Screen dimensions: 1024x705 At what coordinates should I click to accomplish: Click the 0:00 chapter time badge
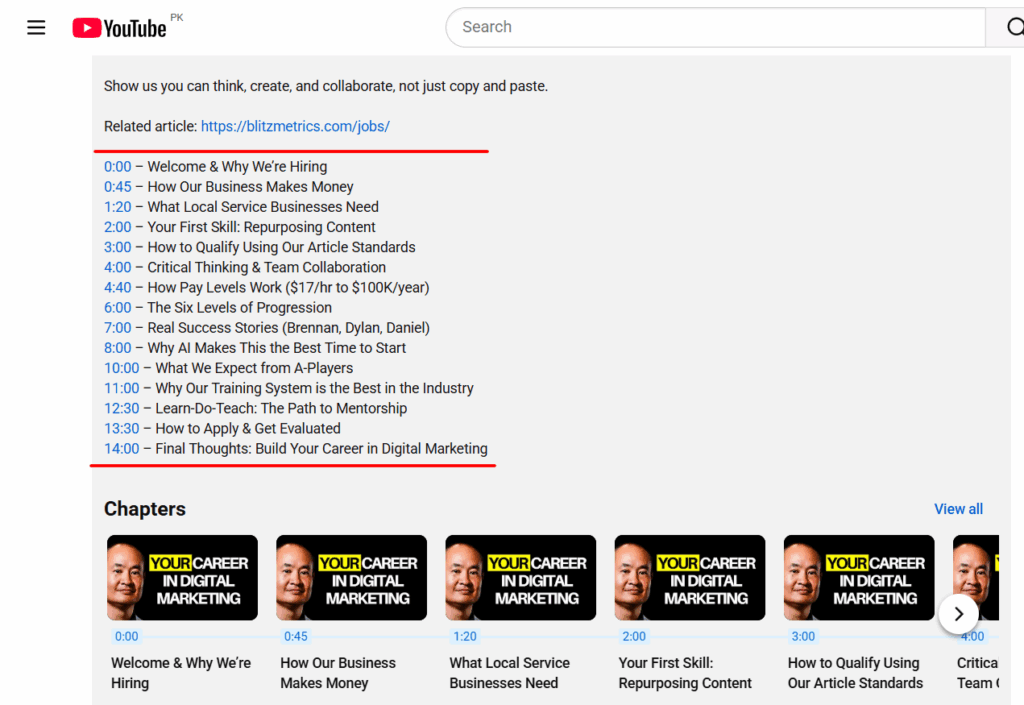[x=127, y=636]
